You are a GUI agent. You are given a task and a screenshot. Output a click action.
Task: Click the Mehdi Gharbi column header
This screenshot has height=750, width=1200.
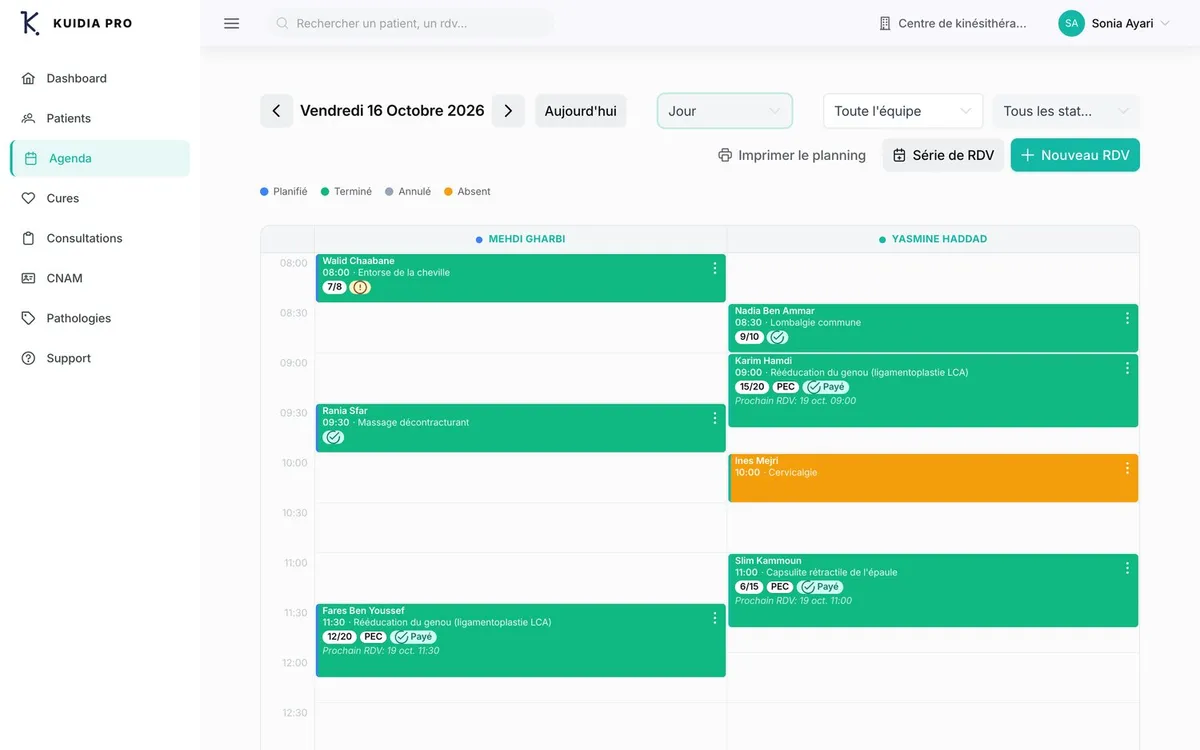pyautogui.click(x=520, y=239)
